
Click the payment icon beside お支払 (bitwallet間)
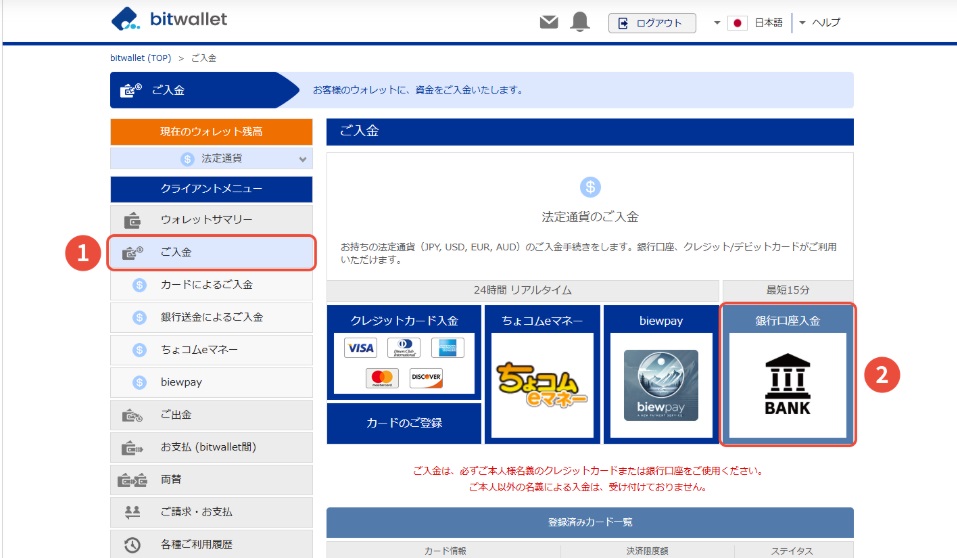pos(132,448)
